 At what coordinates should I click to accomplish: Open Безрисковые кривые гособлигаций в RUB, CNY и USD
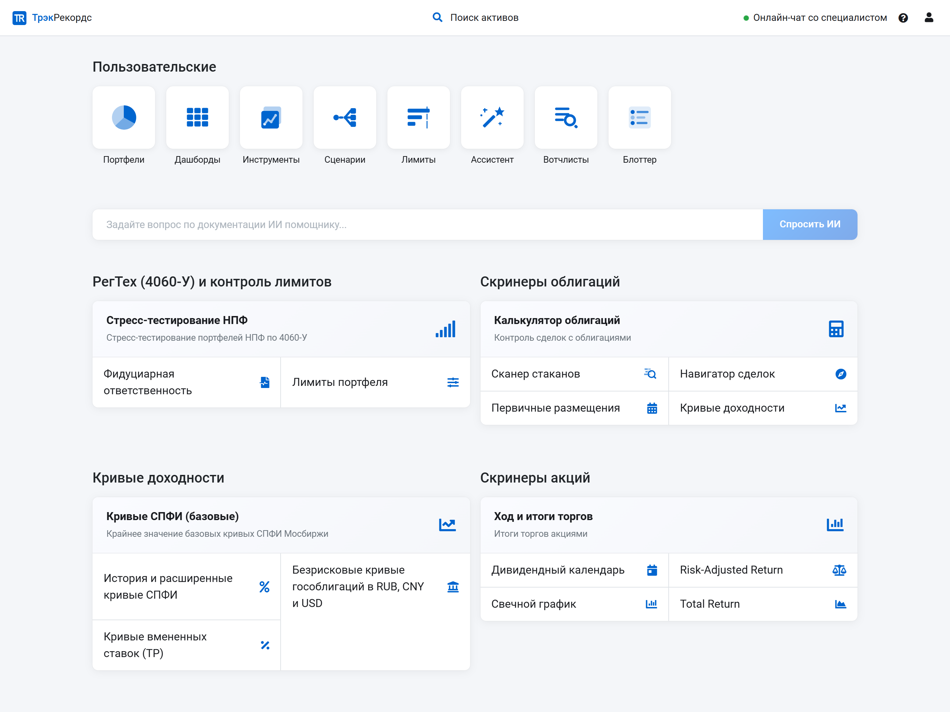[376, 587]
